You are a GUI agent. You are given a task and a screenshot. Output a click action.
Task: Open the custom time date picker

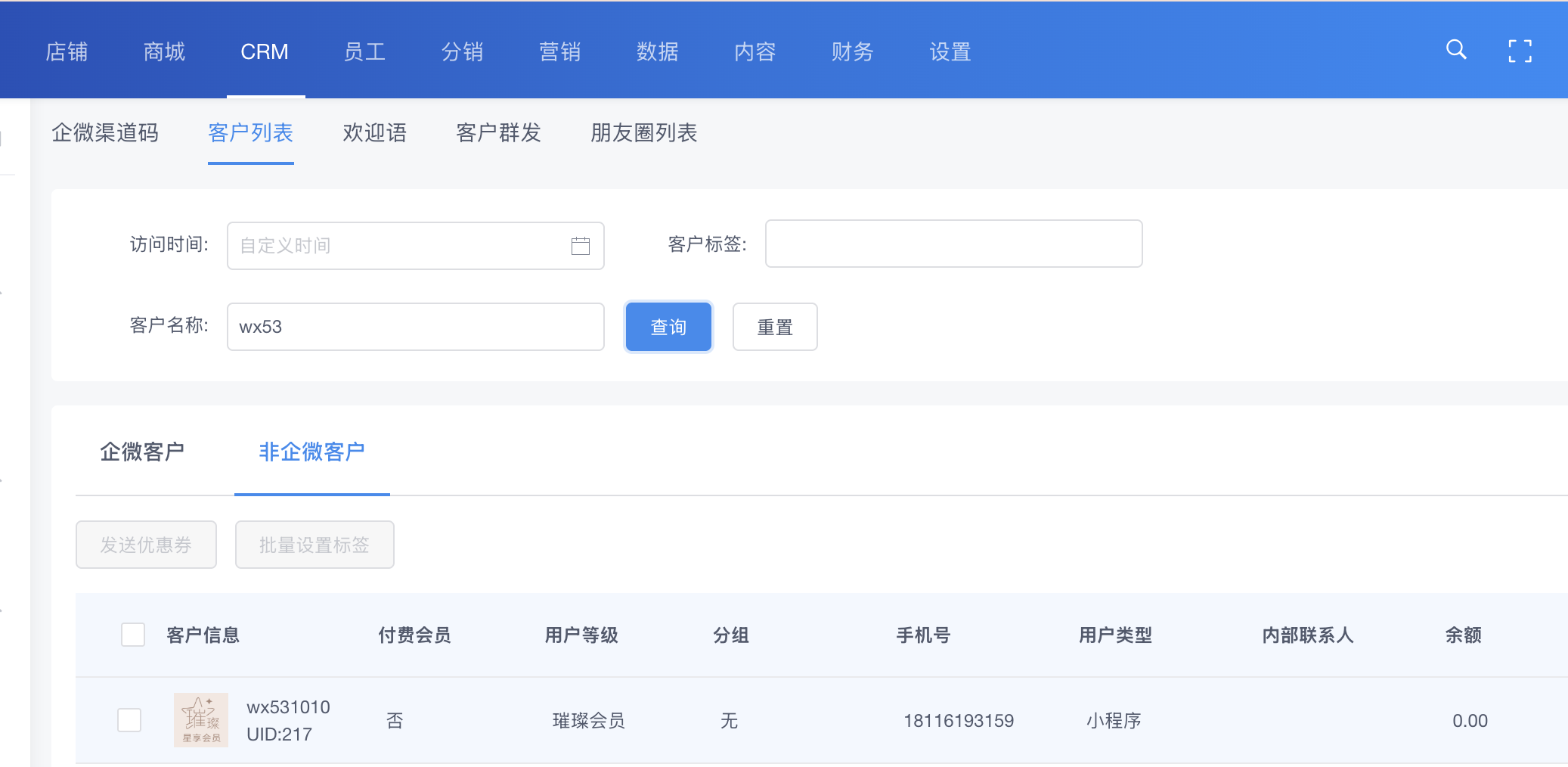(x=401, y=246)
